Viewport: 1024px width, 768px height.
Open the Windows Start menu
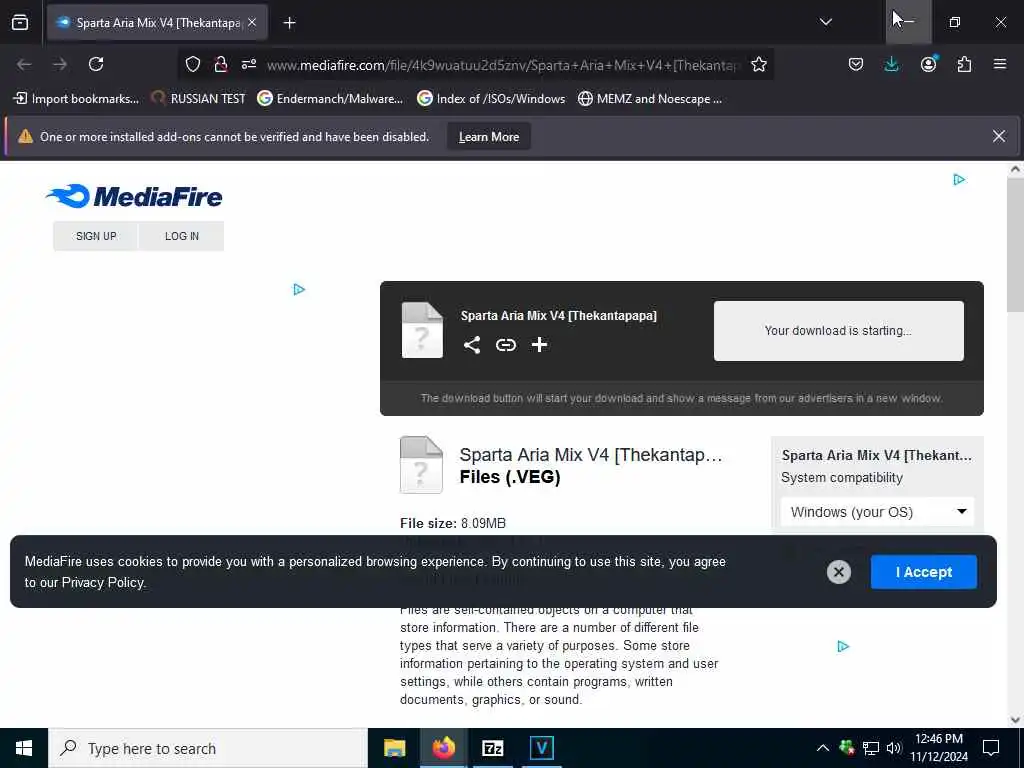(x=24, y=748)
